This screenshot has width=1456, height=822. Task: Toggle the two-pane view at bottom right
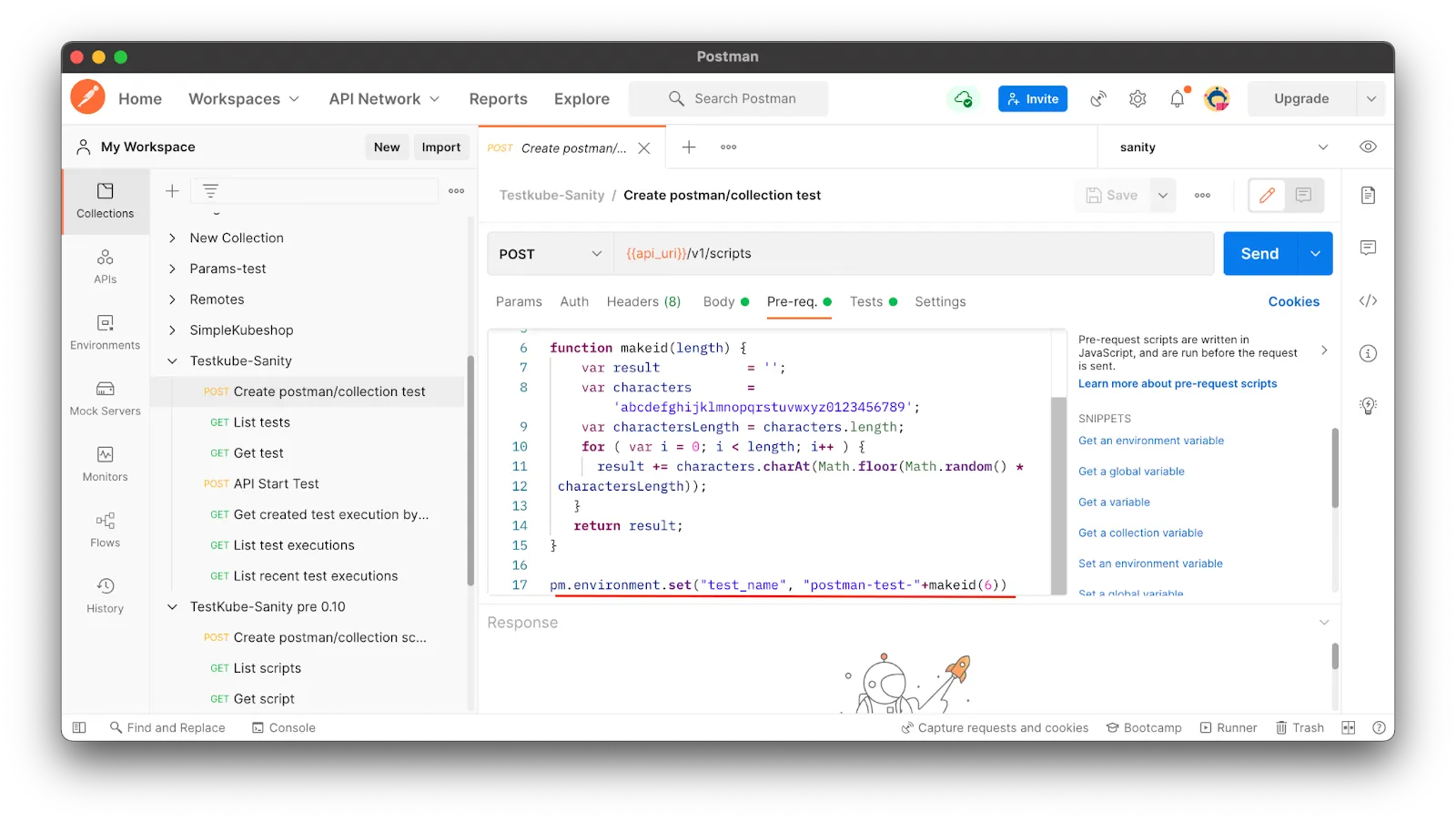(1348, 726)
